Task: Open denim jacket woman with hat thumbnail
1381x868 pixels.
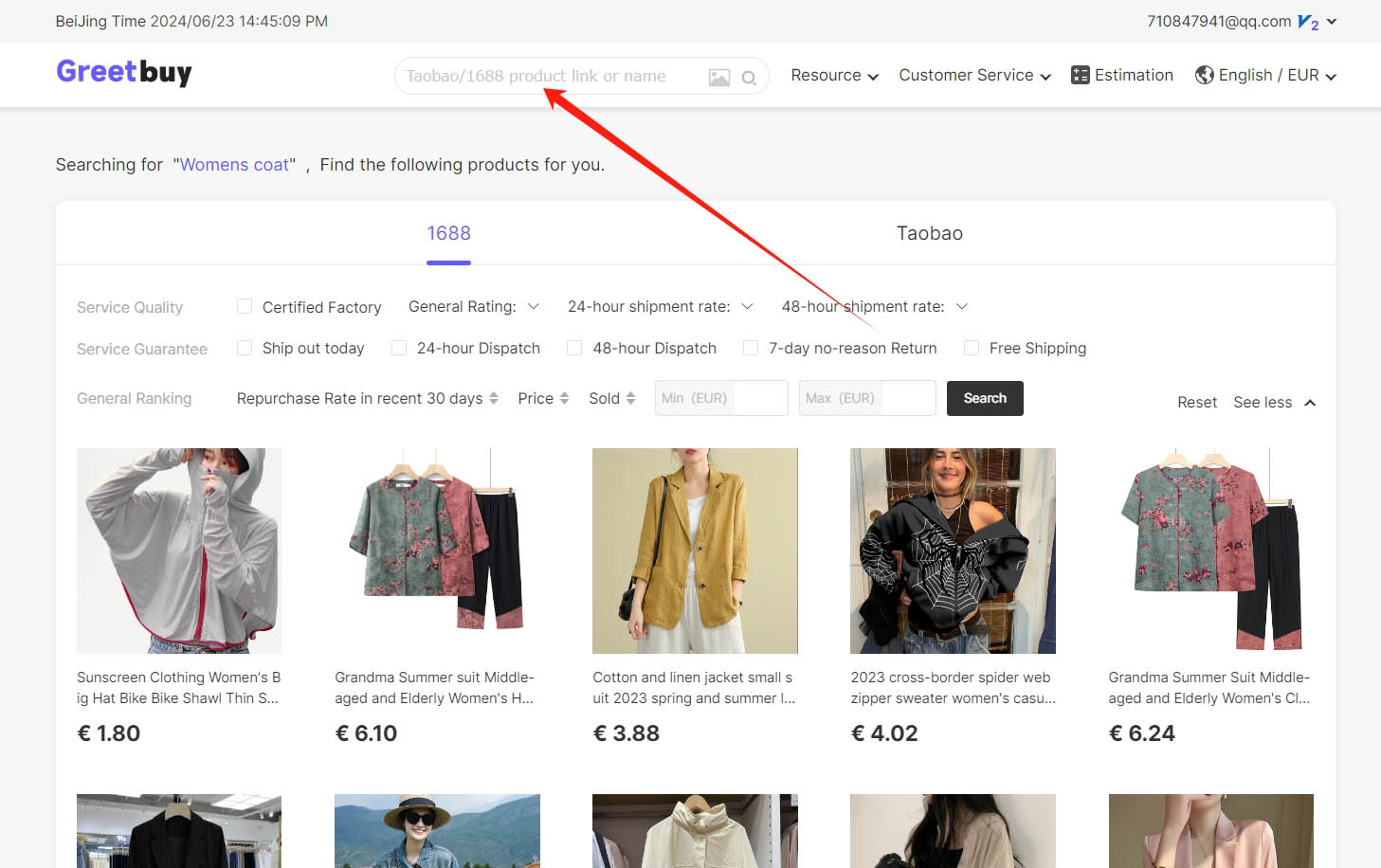Action: click(437, 831)
